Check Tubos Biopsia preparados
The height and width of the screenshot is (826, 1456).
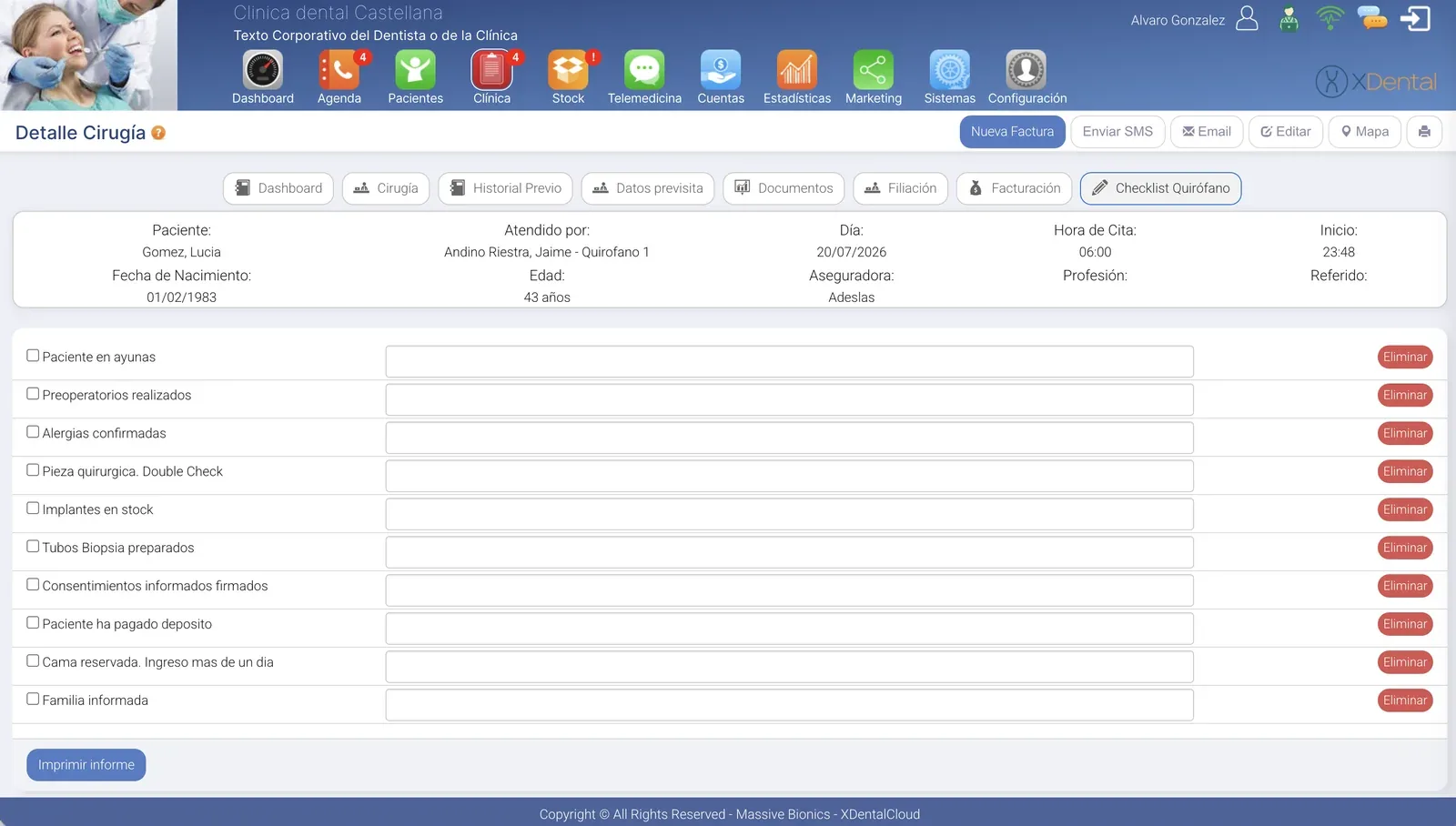tap(33, 547)
